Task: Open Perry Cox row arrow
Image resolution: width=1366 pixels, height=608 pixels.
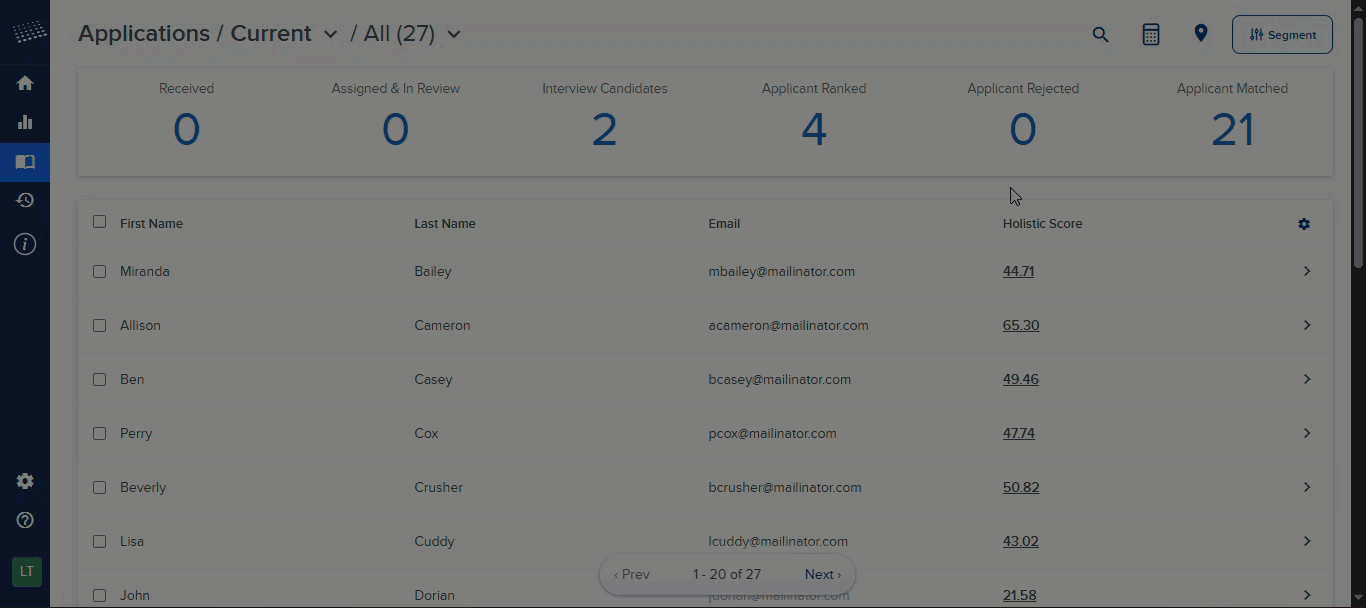Action: (x=1307, y=433)
